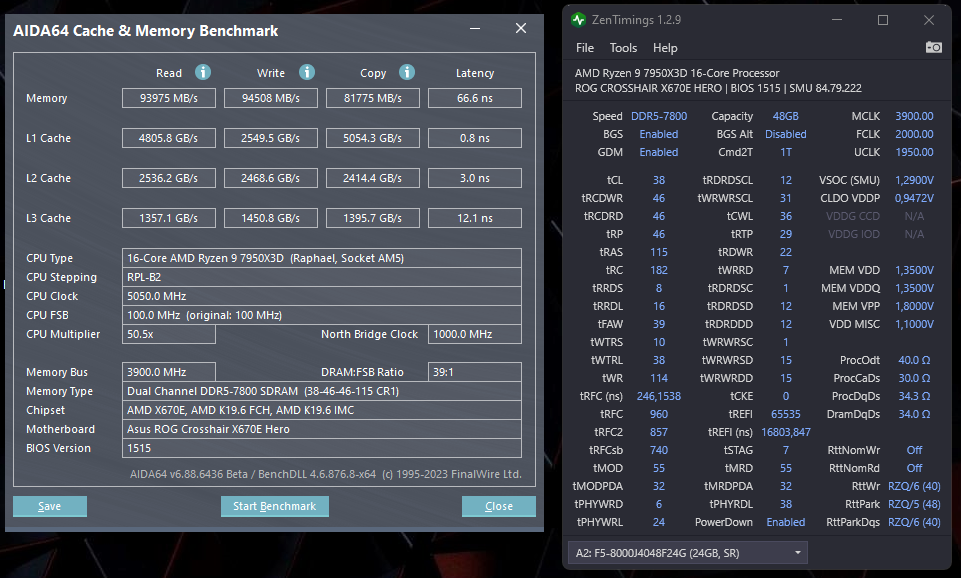
Task: Open the Help menu in ZenTimings
Action: (x=665, y=48)
